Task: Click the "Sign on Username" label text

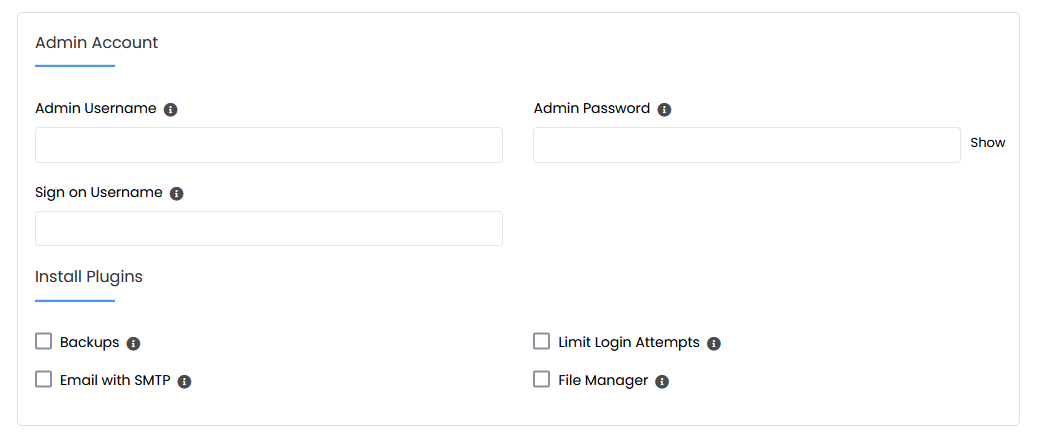Action: point(99,192)
